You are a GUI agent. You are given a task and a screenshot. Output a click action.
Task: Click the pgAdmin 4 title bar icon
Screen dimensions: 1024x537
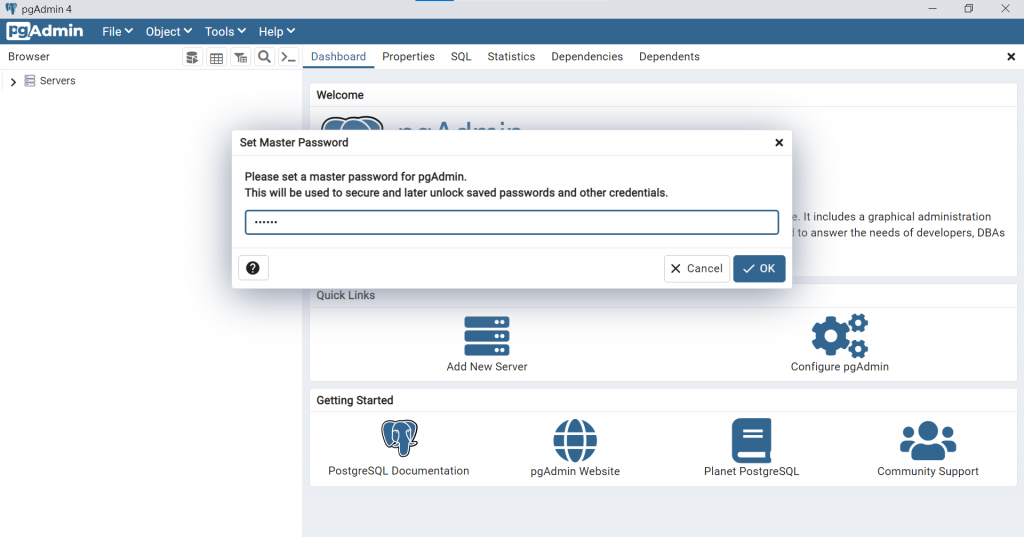11,8
